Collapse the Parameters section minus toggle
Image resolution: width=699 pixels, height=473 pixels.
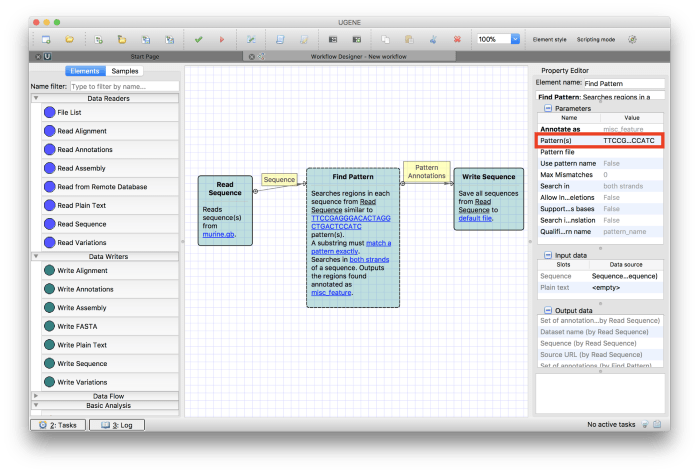click(547, 108)
